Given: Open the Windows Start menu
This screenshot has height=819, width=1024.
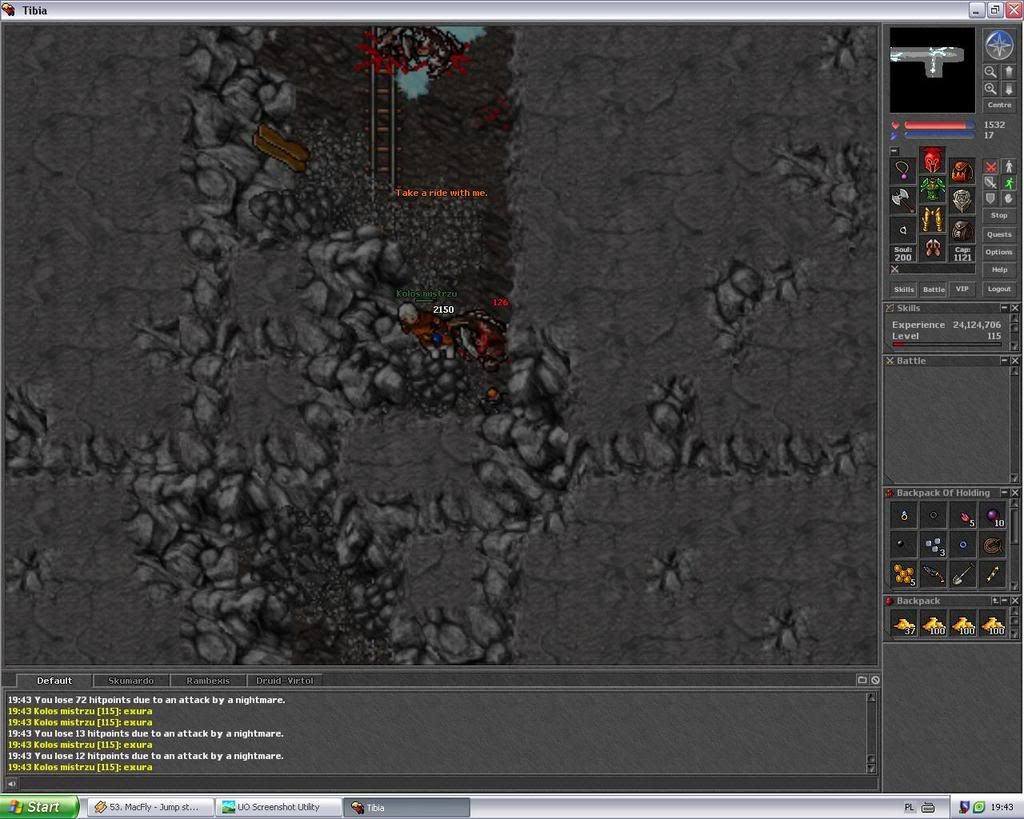Looking at the screenshot, I should tap(40, 807).
